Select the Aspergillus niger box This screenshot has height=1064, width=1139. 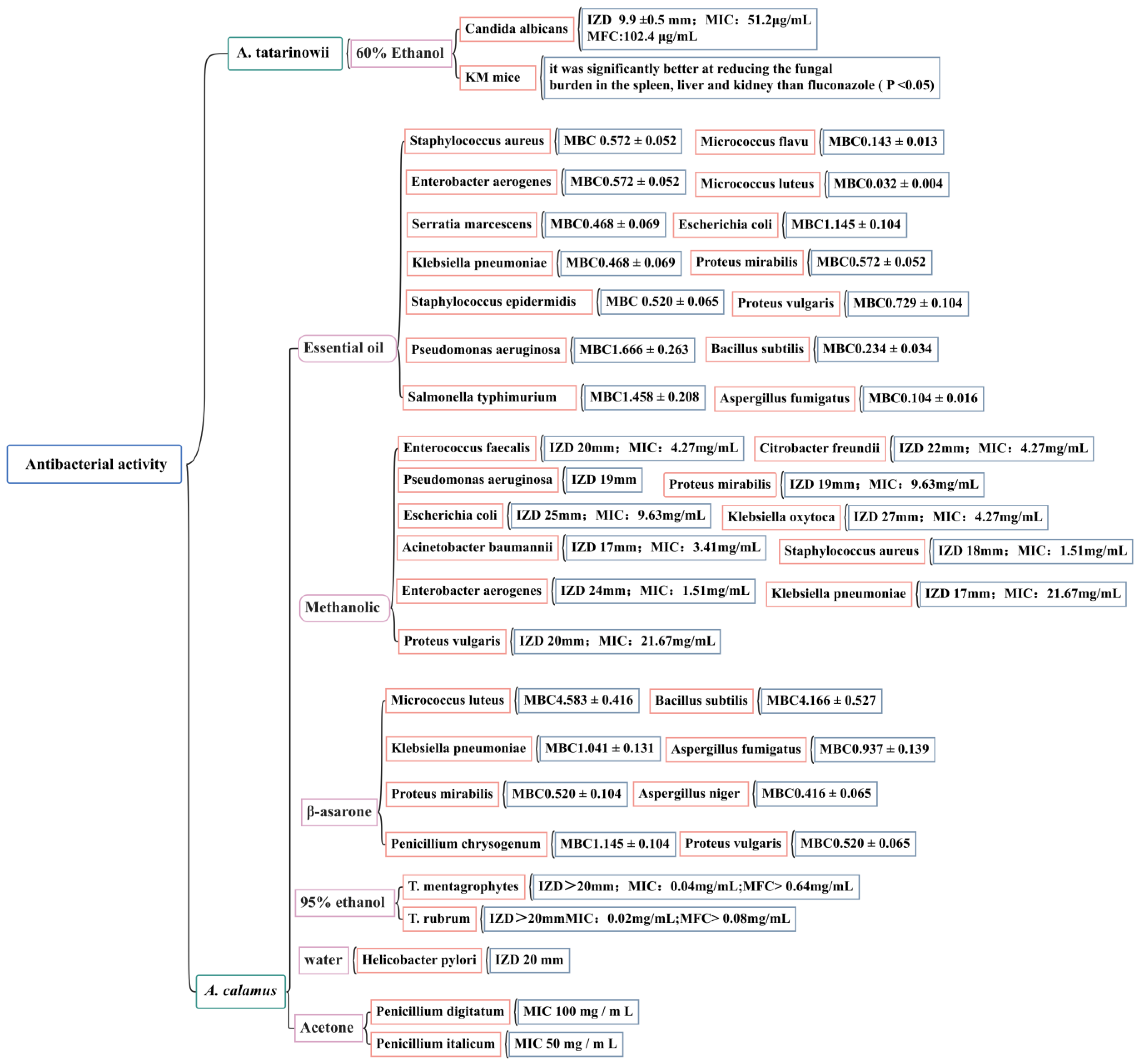click(x=690, y=794)
